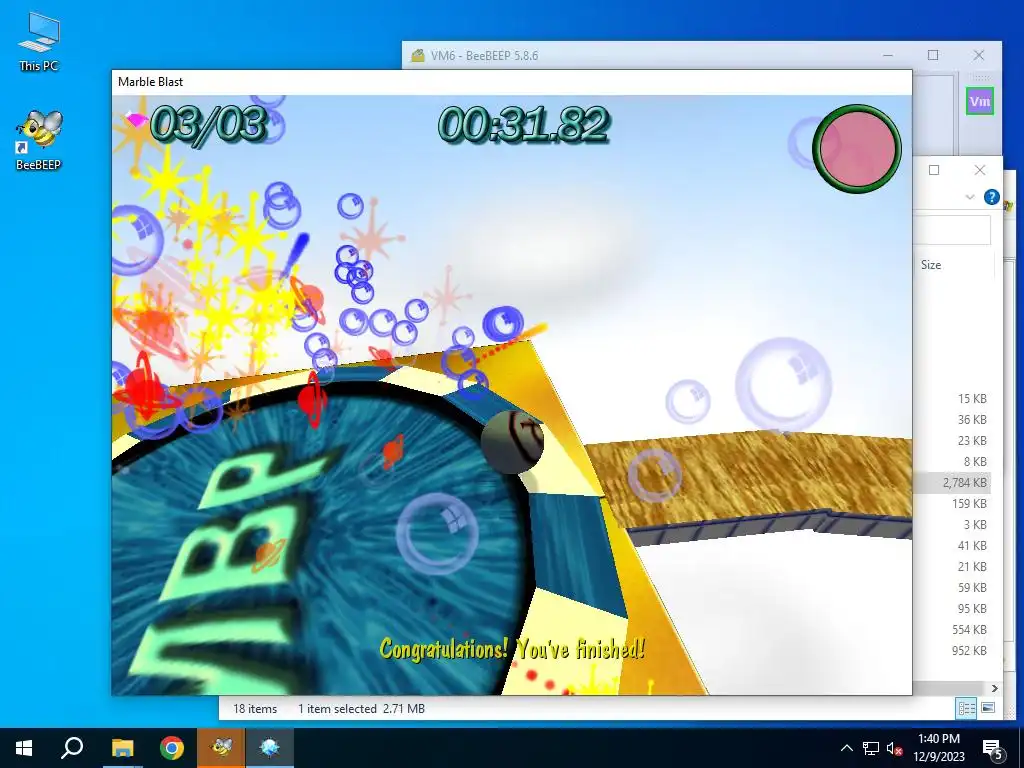Viewport: 1024px width, 768px height.
Task: Open the notification center icon
Action: (993, 749)
